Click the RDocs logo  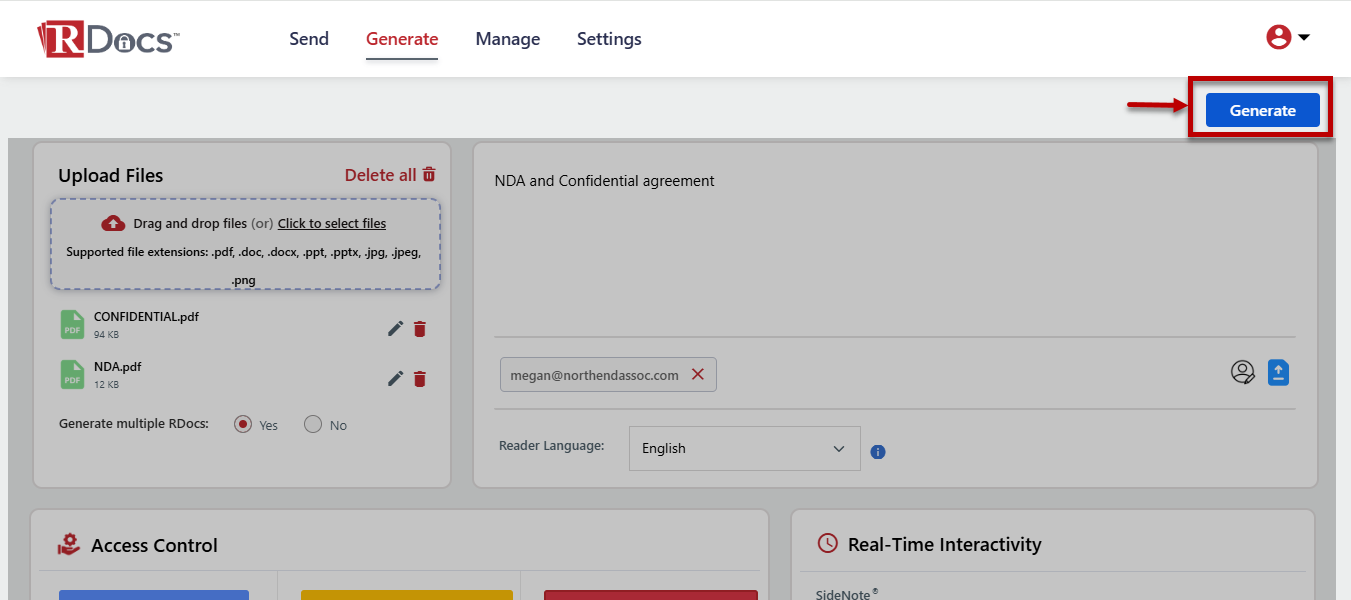pyautogui.click(x=108, y=39)
